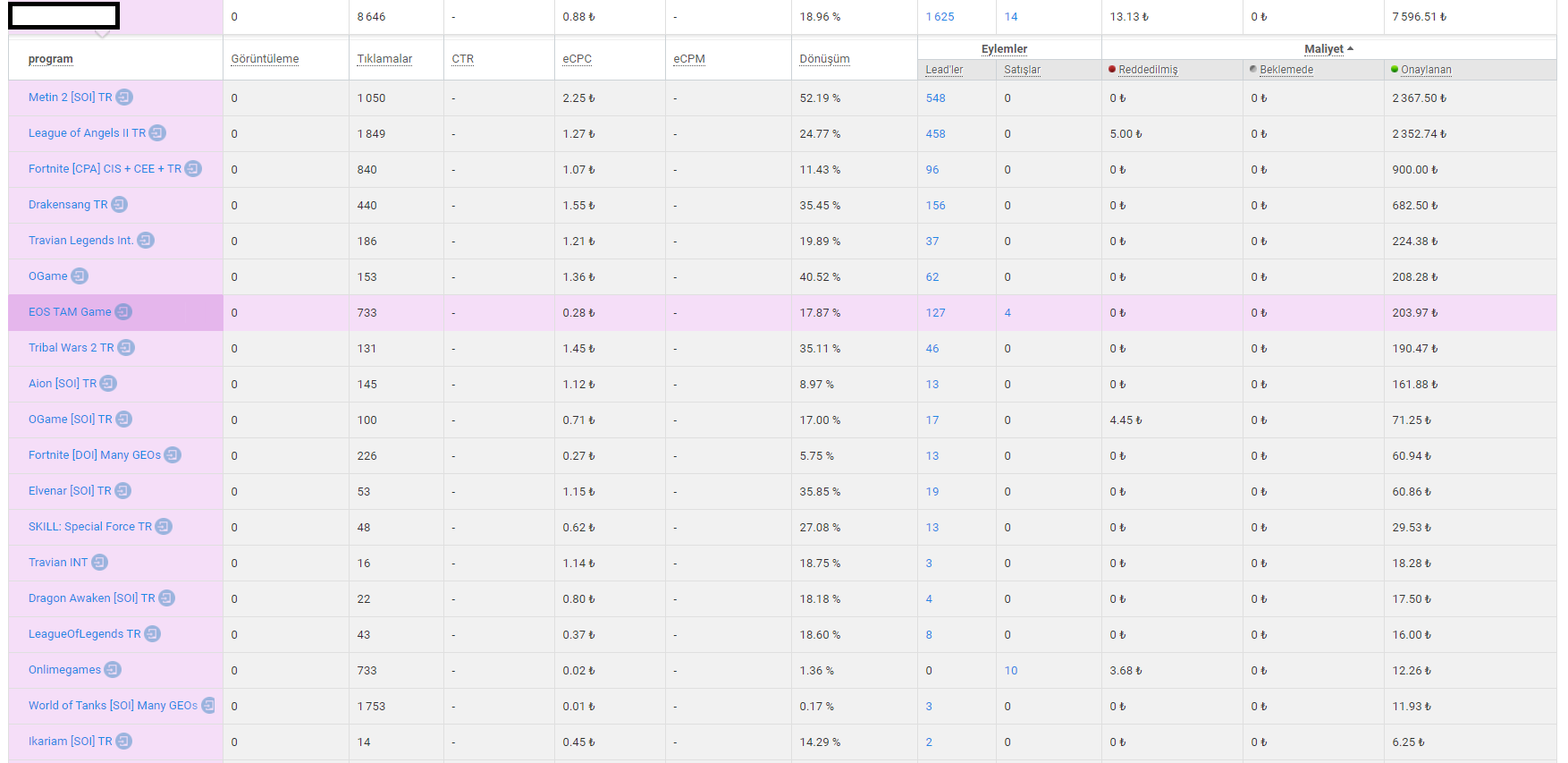This screenshot has height=763, width=1568.
Task: Click the Eylemler group header
Action: [x=1004, y=49]
